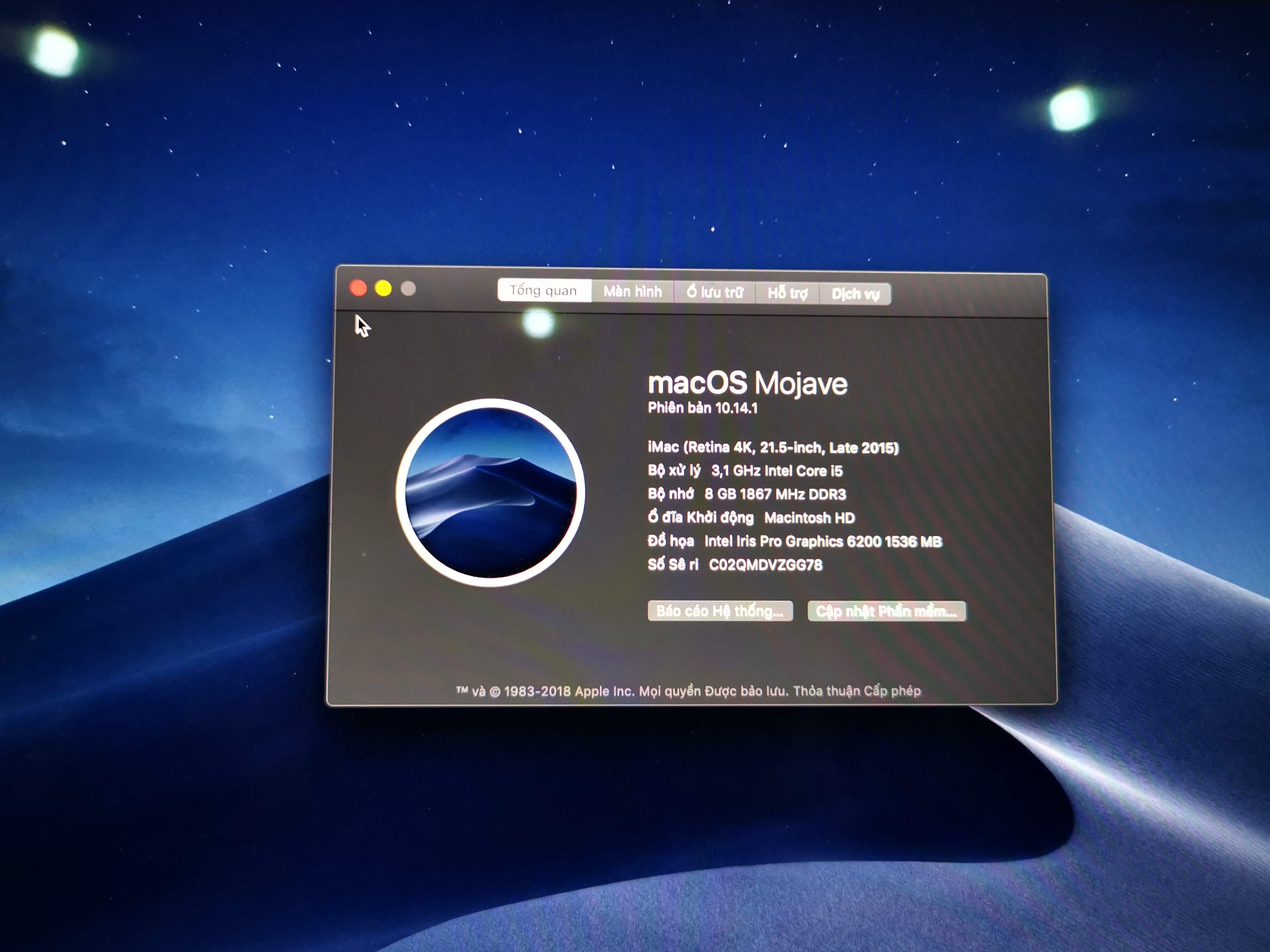Minimize window using yellow button

[x=383, y=288]
